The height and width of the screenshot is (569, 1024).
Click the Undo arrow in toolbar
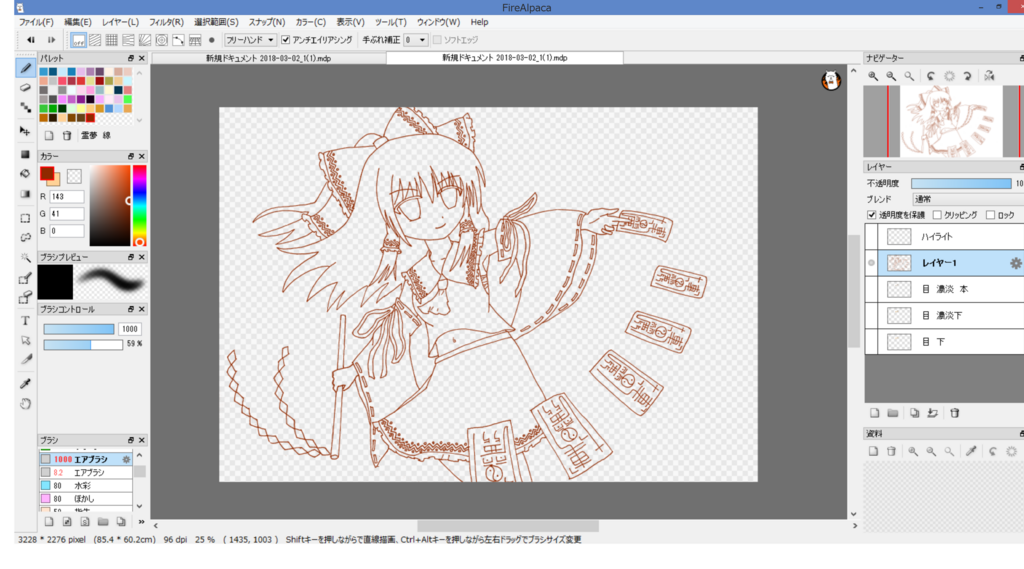point(31,40)
